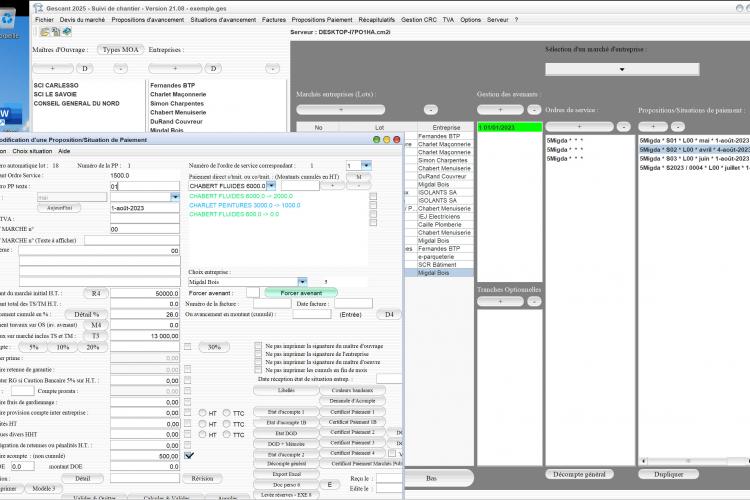Tick the checkbox beside CHARLET PEINTURES 3000.0 -> 1000.0
This screenshot has height=500, width=750.
(373, 205)
